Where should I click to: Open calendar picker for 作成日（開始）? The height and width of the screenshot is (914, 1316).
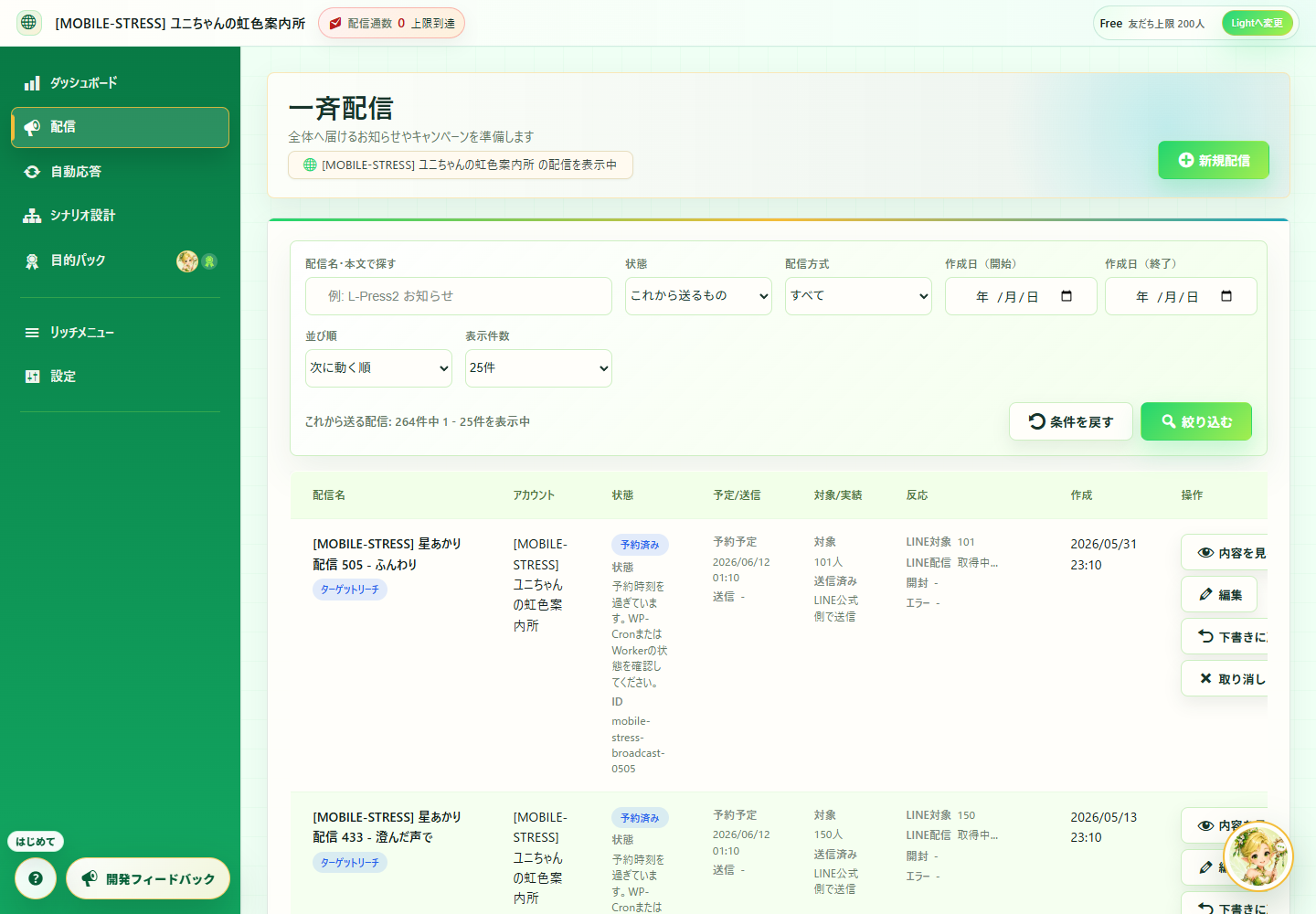[x=1067, y=296]
